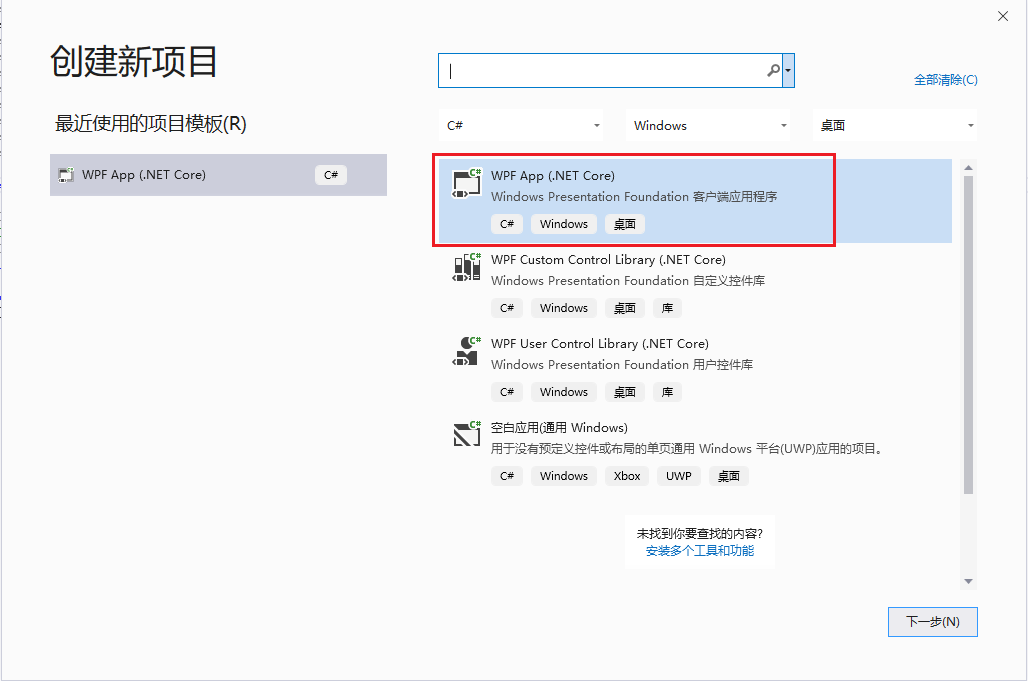Select 空白应用(通用 Windows) template
This screenshot has width=1028, height=681.
695,452
